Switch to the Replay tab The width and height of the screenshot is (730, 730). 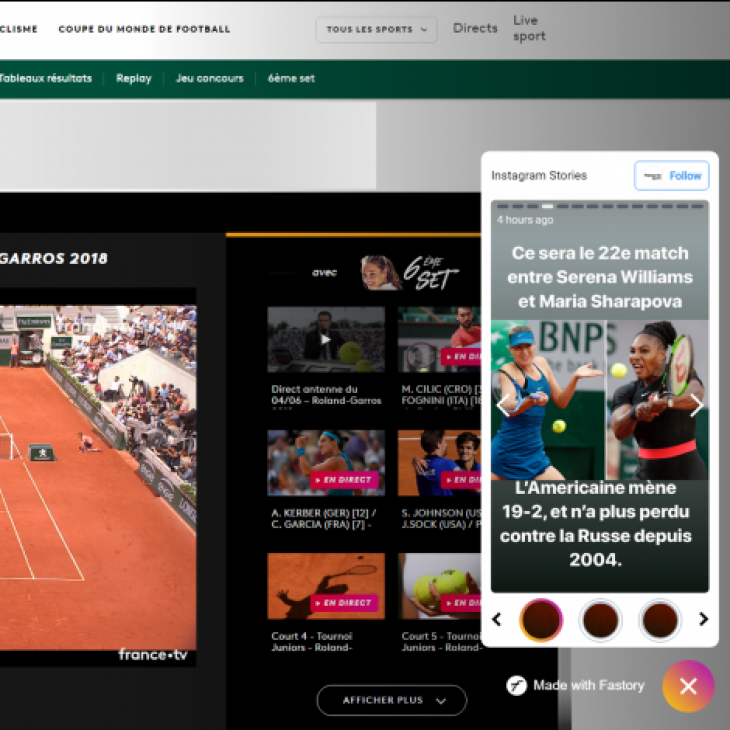(134, 78)
